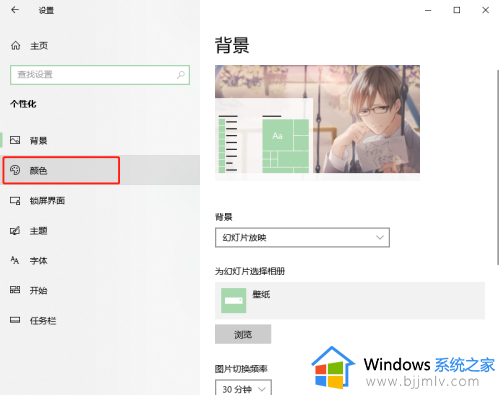Close the Settings window
This screenshot has width=500, height=395.
(485, 10)
